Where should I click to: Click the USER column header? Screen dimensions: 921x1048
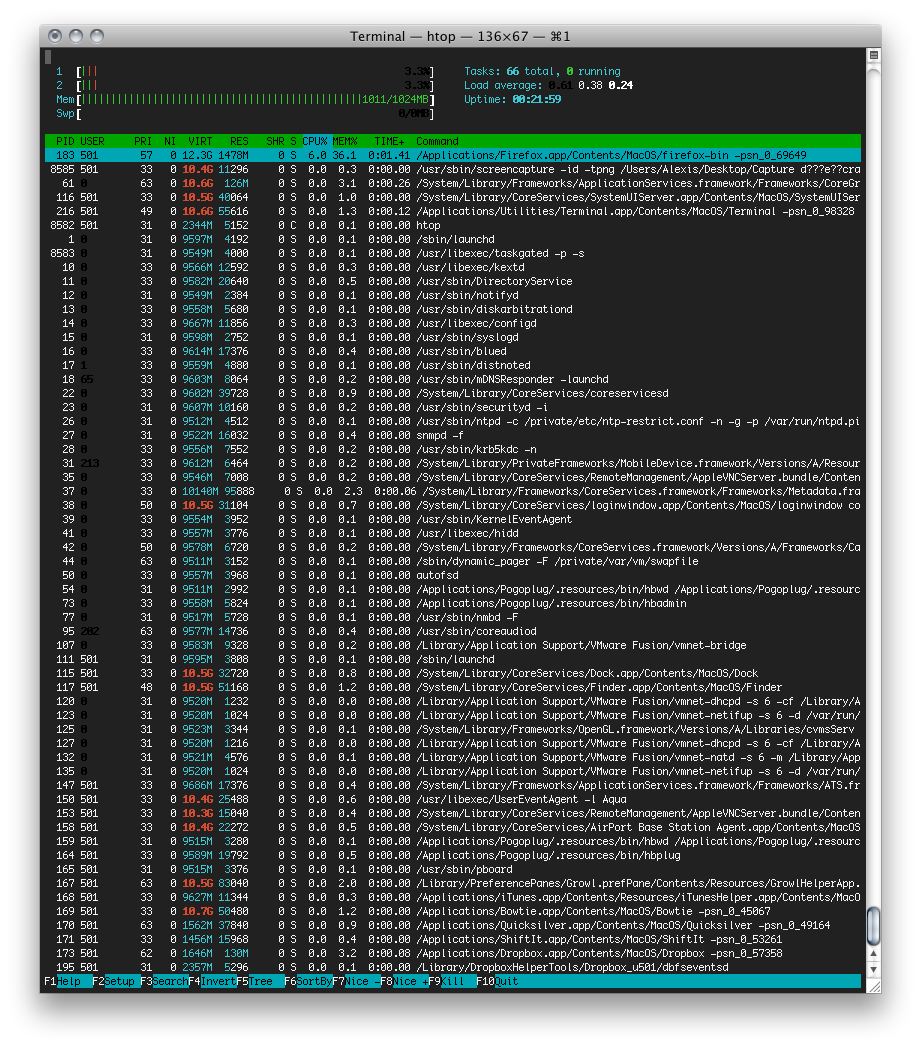pyautogui.click(x=92, y=141)
